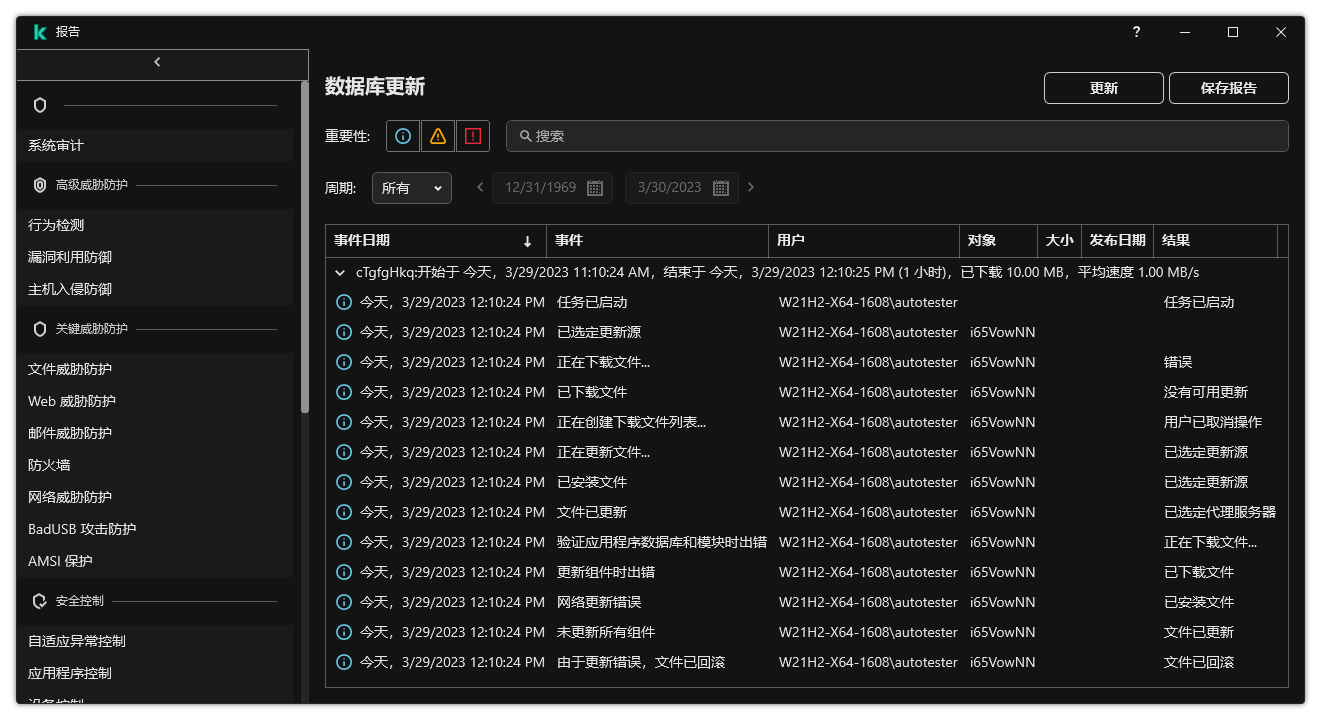
Task: Click the sort arrow on 事件日期 column
Action: [x=527, y=241]
